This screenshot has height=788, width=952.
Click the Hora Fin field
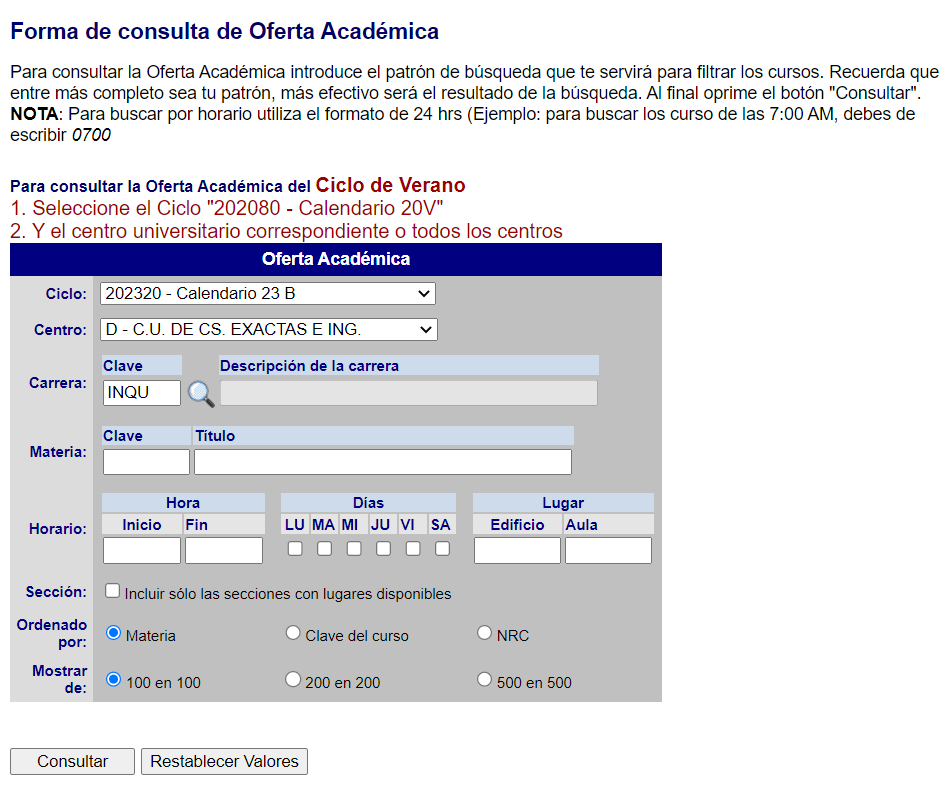click(224, 551)
